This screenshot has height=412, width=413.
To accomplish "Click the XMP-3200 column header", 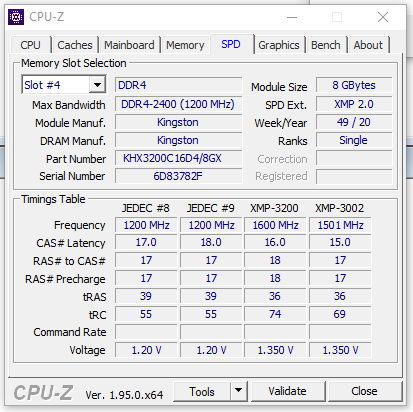I will (274, 208).
